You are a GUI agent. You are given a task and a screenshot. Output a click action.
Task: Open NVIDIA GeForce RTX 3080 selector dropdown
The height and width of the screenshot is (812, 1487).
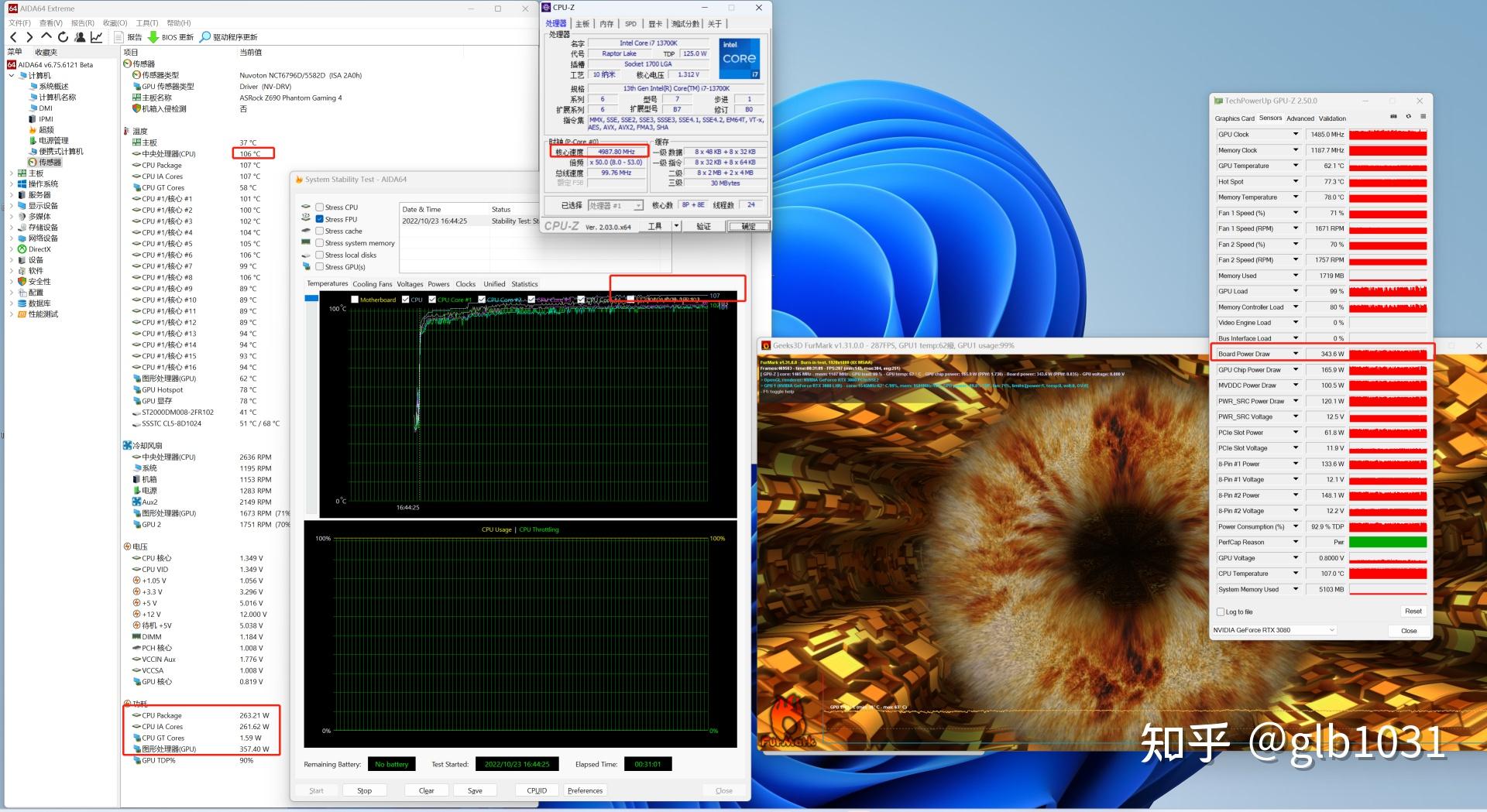[1332, 630]
